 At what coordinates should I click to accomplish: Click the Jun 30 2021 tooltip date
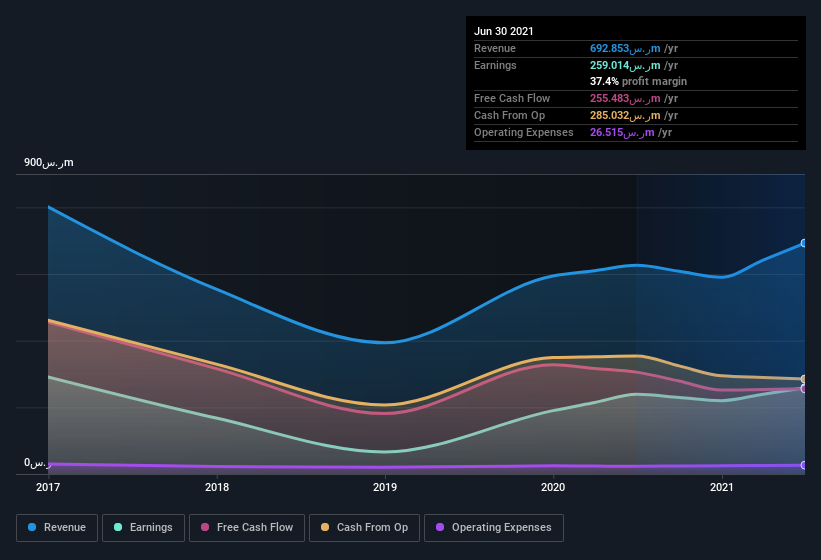pos(504,31)
